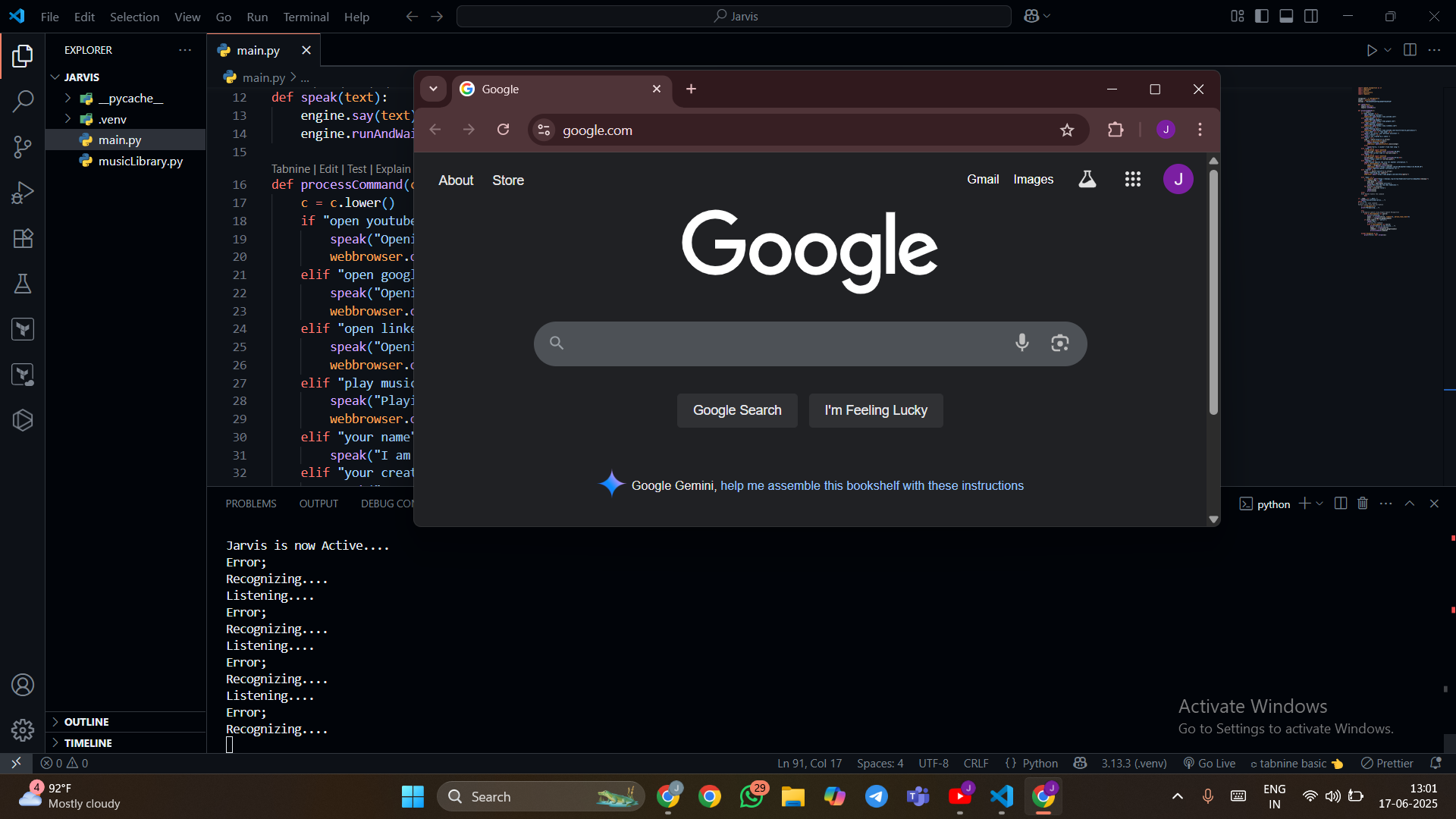Open File Explorer from taskbar
1456x819 pixels.
point(793,796)
